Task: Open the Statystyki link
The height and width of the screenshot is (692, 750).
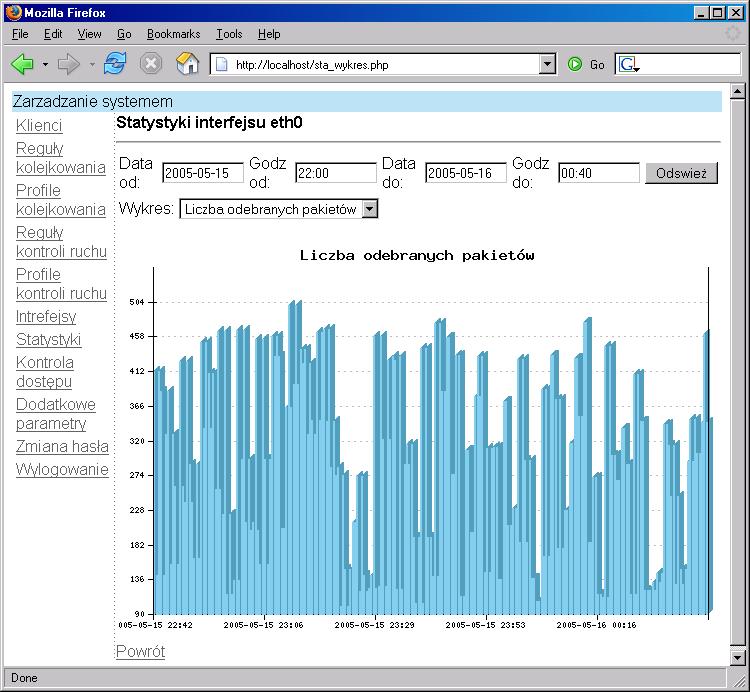Action: point(48,340)
